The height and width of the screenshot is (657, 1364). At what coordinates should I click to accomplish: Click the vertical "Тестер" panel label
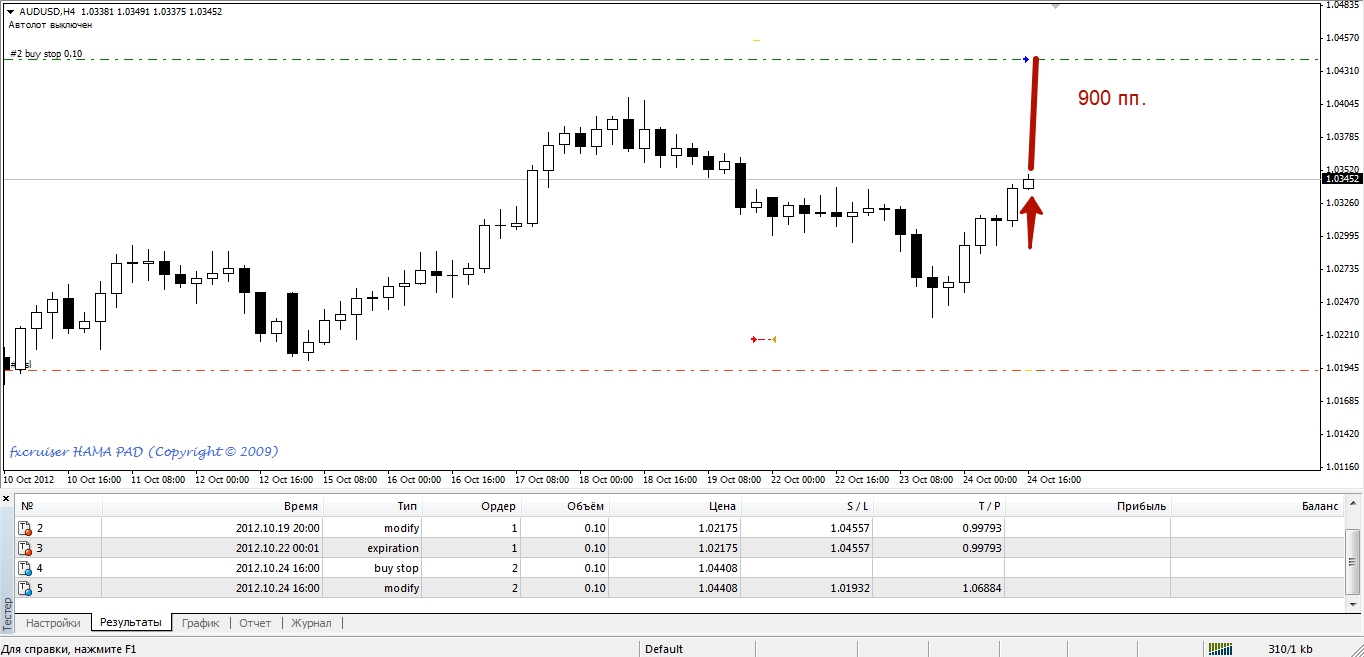(7, 612)
